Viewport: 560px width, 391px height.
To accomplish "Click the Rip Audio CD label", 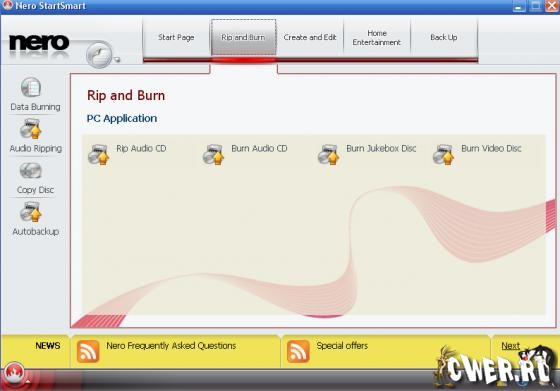I will click(141, 148).
